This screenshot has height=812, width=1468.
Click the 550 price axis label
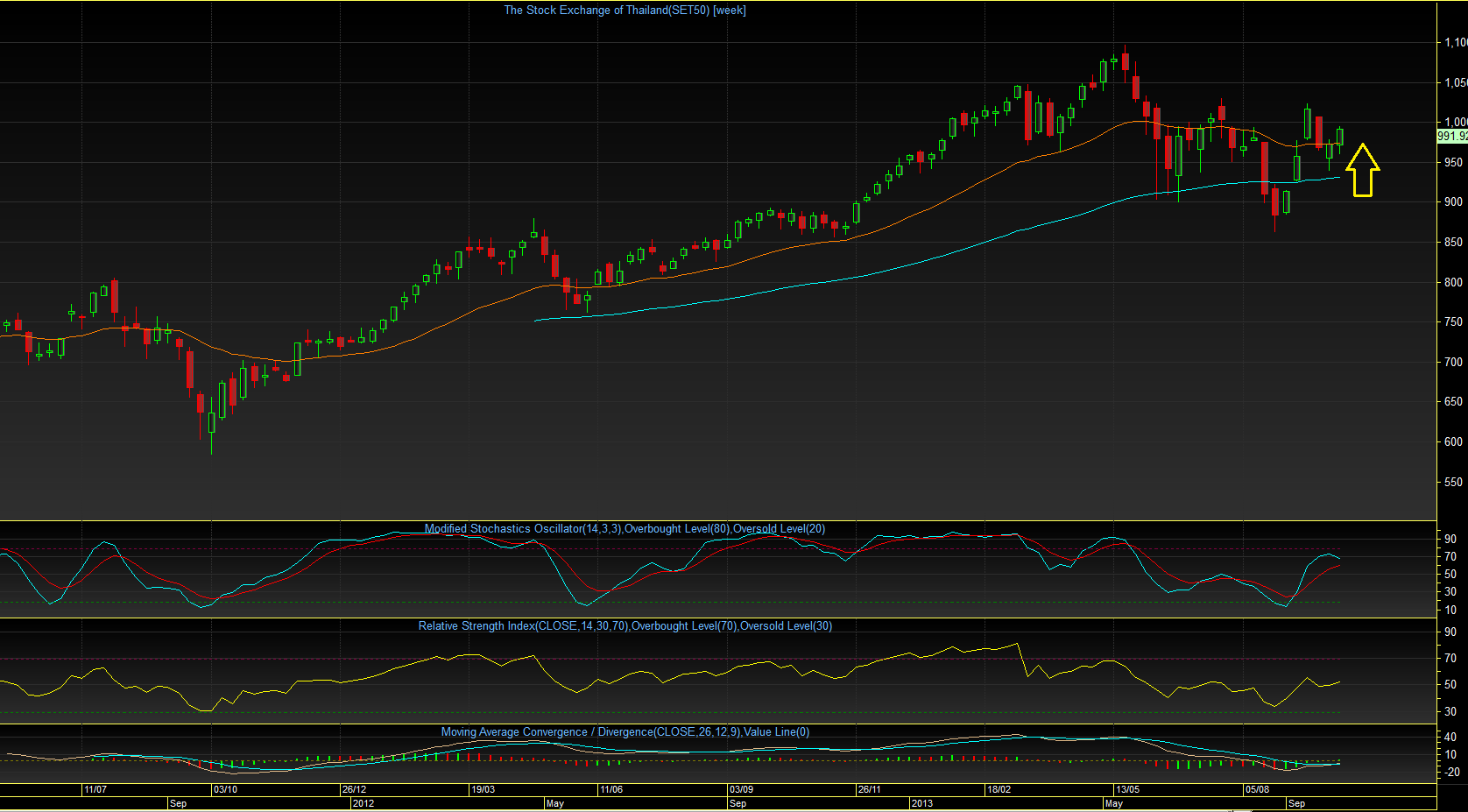click(x=1453, y=482)
